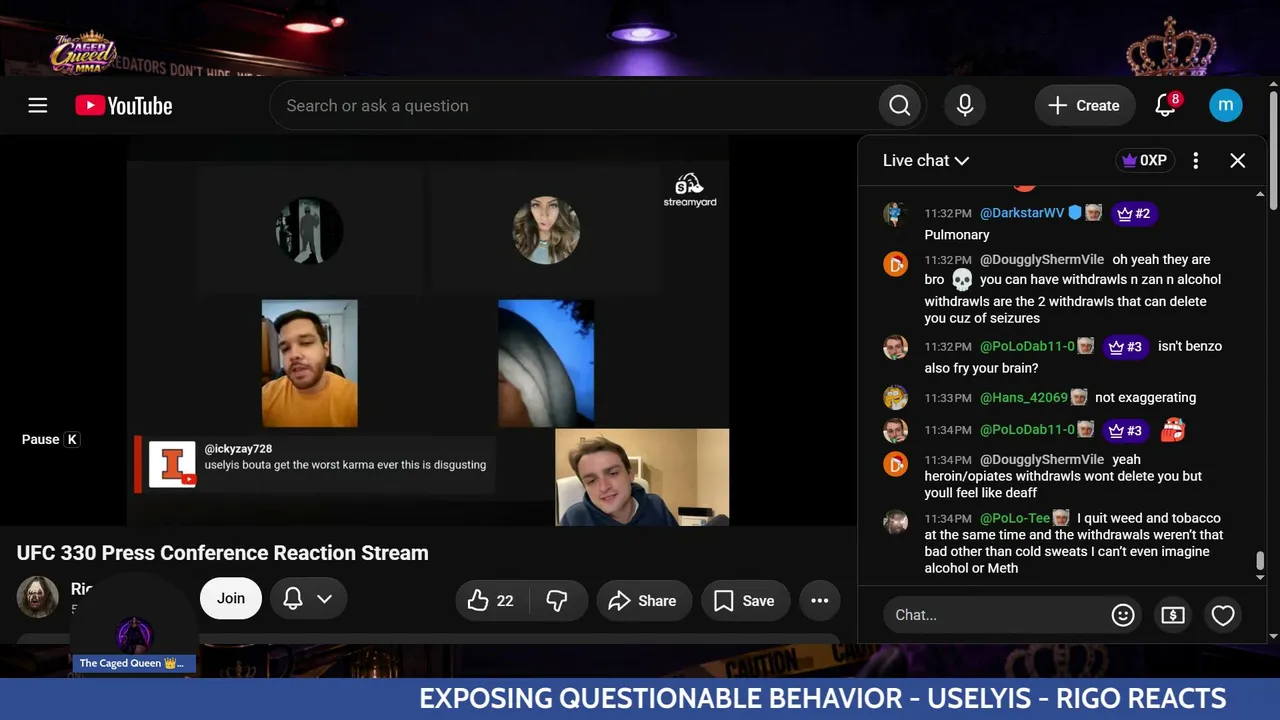Click the page vertical scrollbar
Screen dimensions: 1280x720
(x=1274, y=150)
